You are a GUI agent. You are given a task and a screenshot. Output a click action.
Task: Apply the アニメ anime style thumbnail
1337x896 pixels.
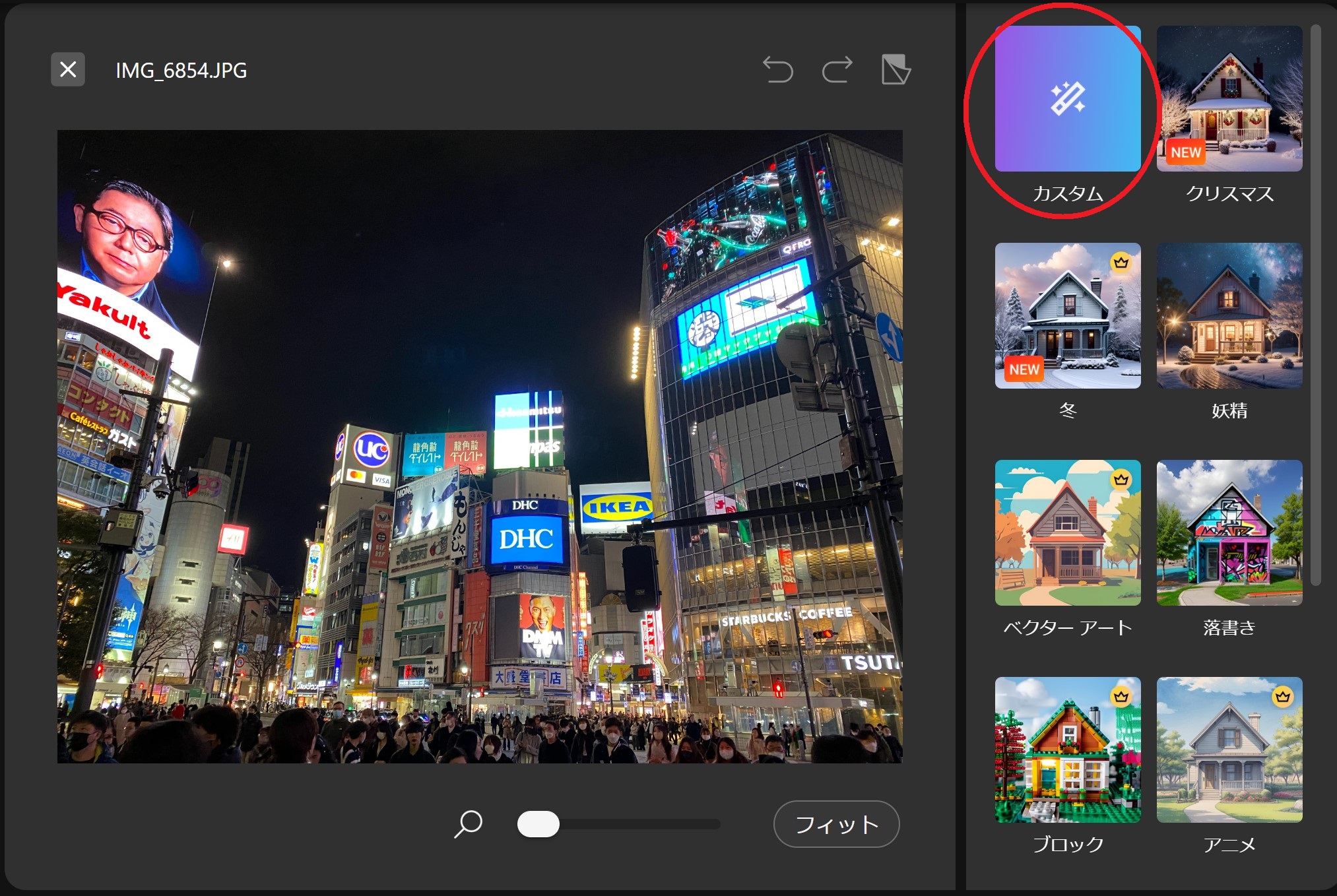(x=1229, y=750)
